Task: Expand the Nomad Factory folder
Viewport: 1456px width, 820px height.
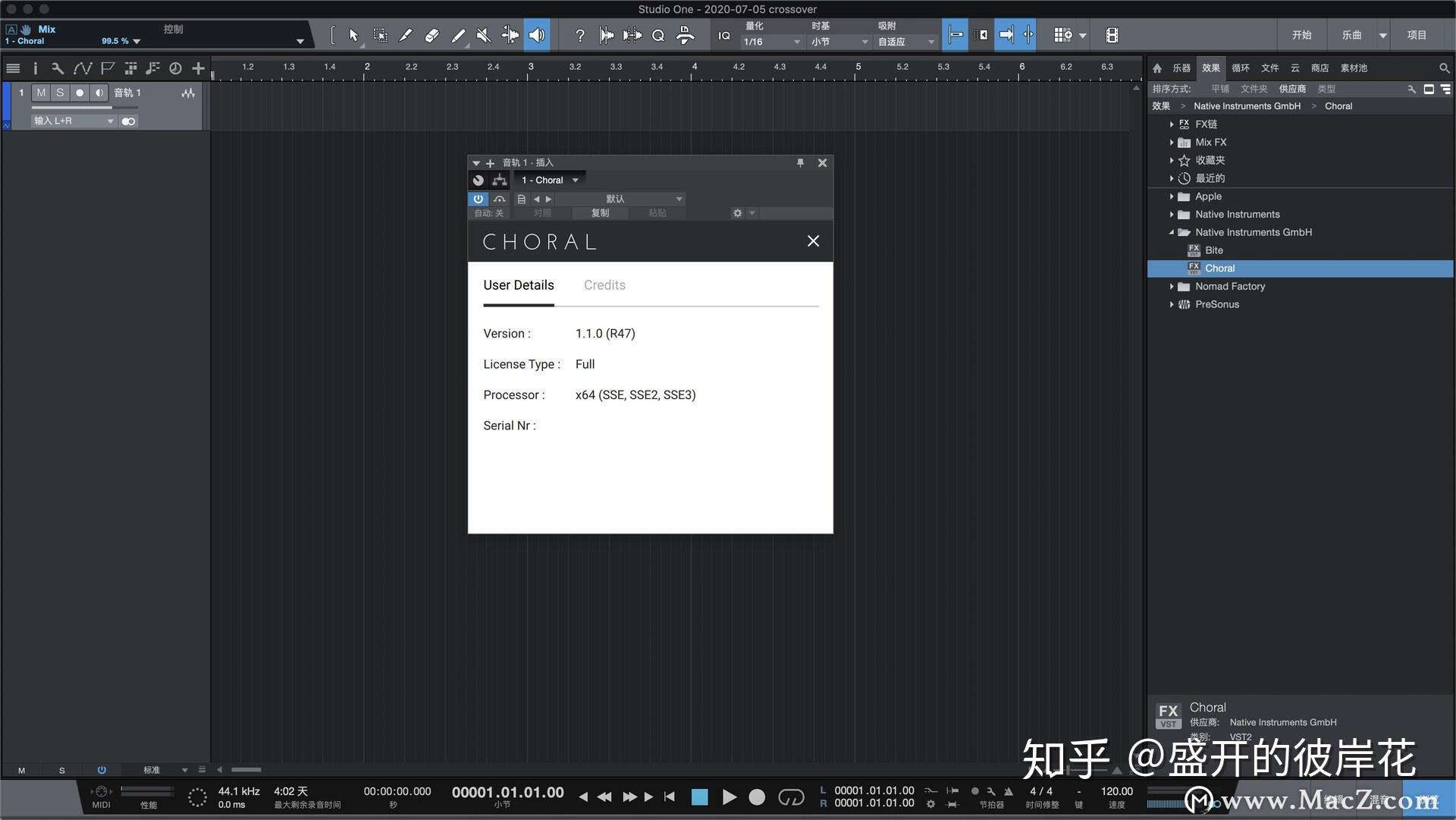Action: point(1172,287)
